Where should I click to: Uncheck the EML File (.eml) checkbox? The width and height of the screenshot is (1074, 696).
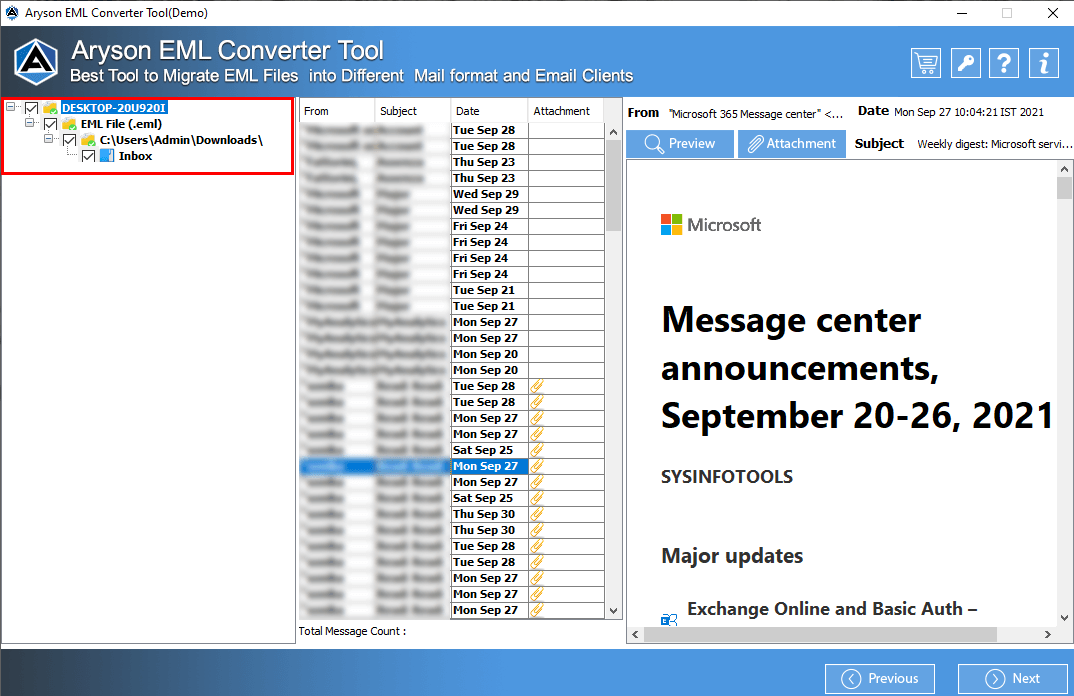point(51,124)
